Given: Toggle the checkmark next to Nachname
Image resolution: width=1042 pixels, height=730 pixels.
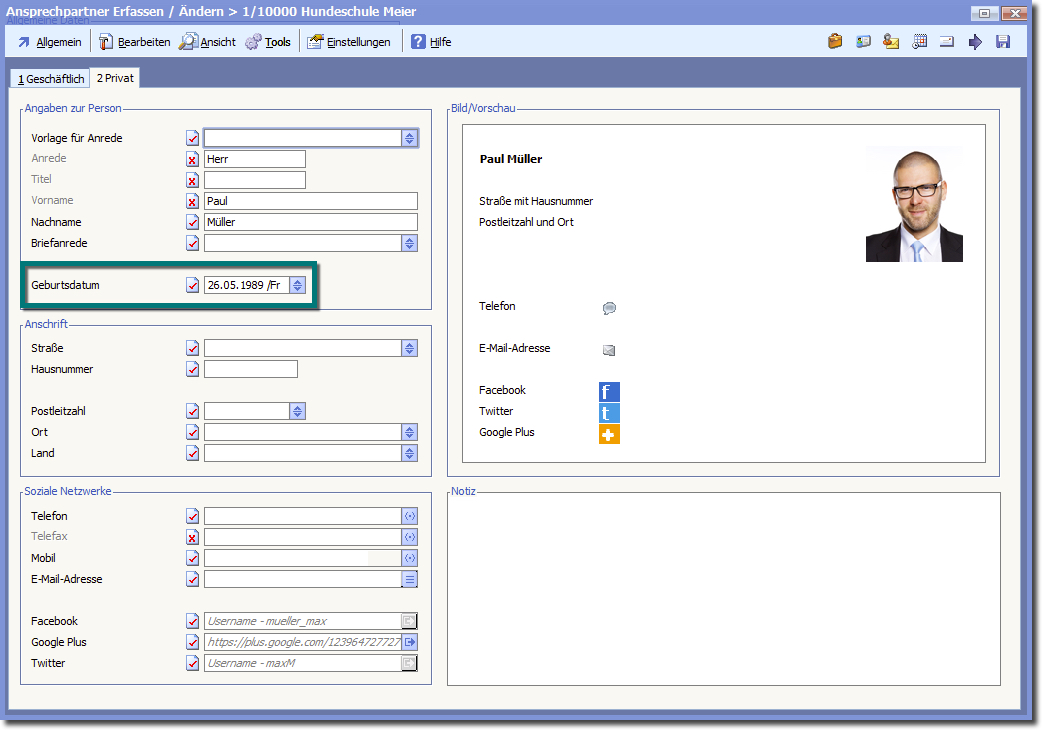Looking at the screenshot, I should (x=192, y=222).
